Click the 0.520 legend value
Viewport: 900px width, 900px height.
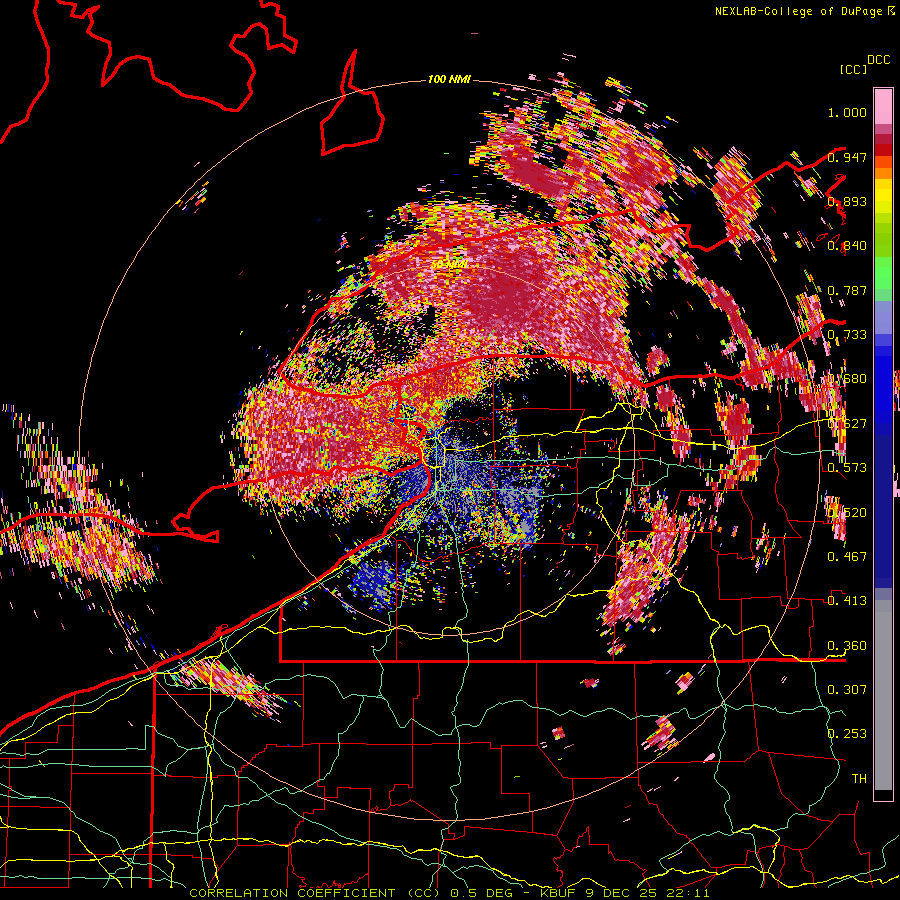click(x=847, y=512)
